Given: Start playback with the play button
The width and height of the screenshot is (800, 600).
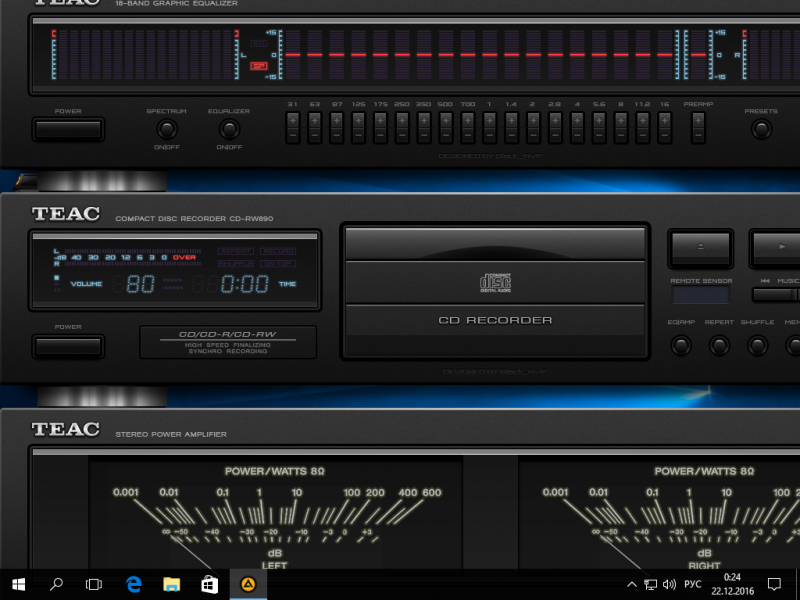Looking at the screenshot, I should click(777, 248).
